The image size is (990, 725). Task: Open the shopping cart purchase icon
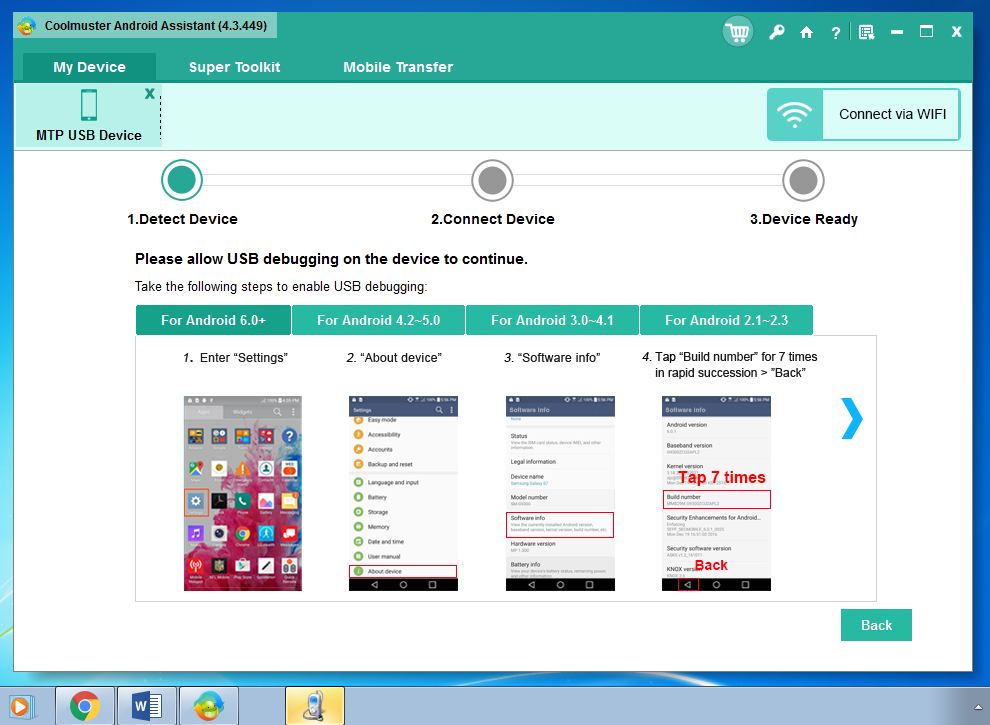point(737,31)
